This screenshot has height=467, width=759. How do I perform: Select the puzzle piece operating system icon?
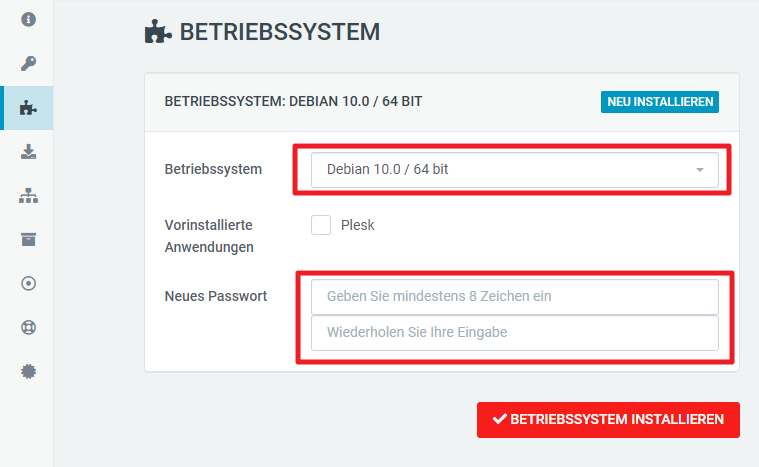coord(28,108)
